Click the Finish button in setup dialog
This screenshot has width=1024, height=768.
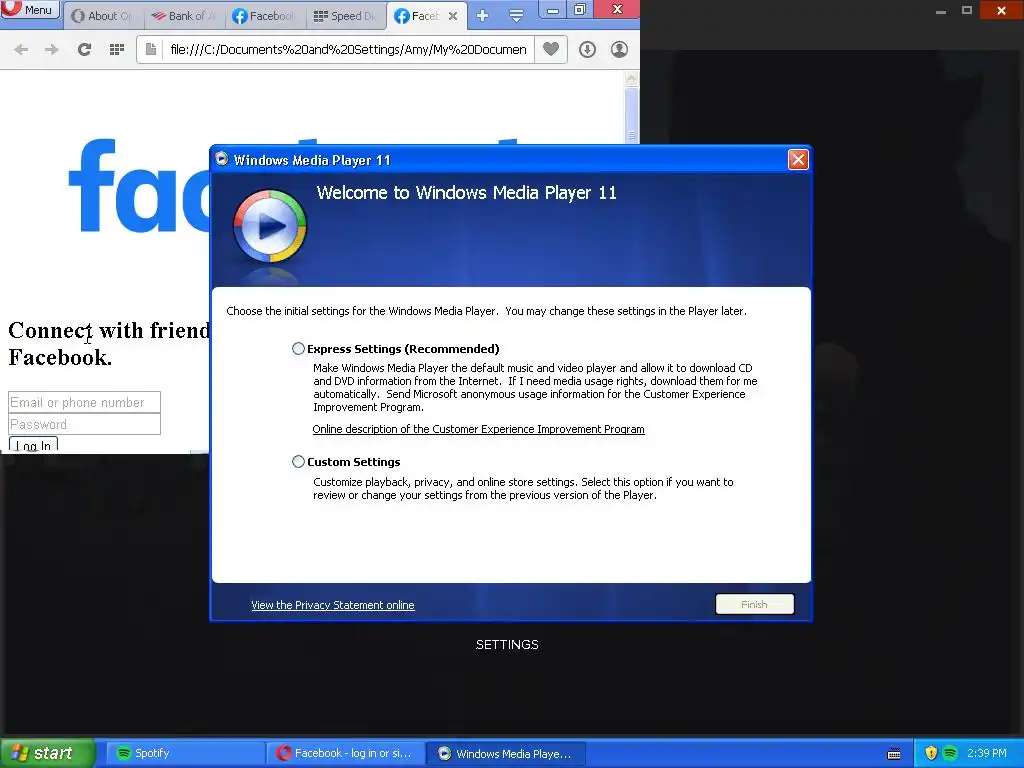[754, 604]
